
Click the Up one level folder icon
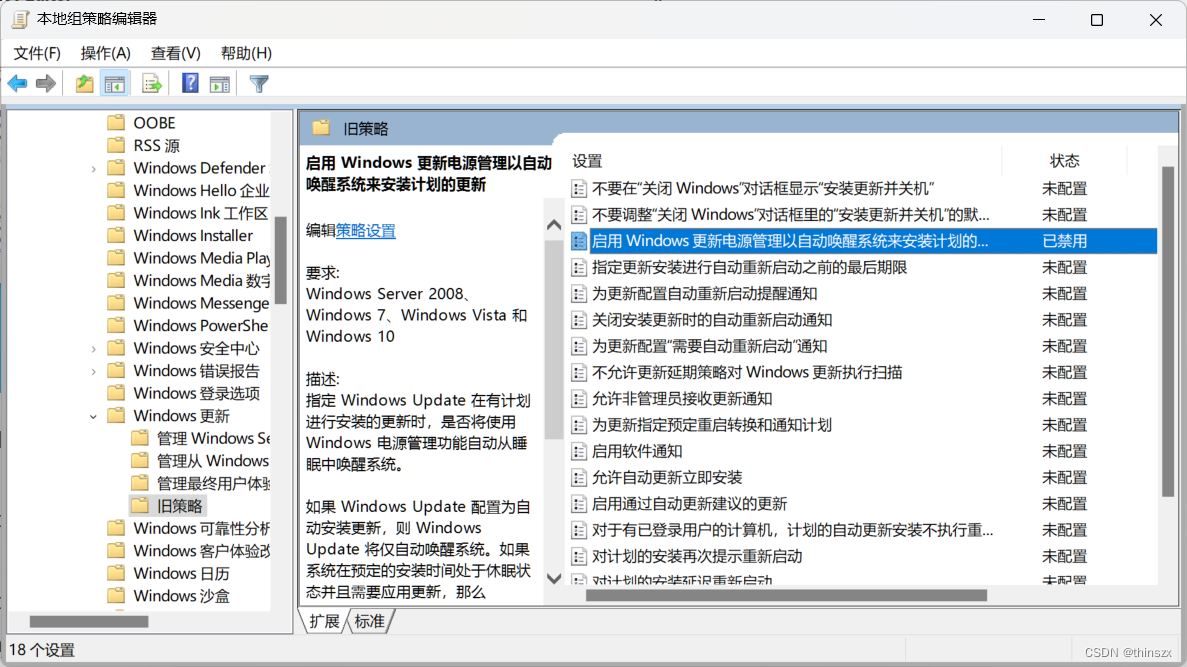85,83
